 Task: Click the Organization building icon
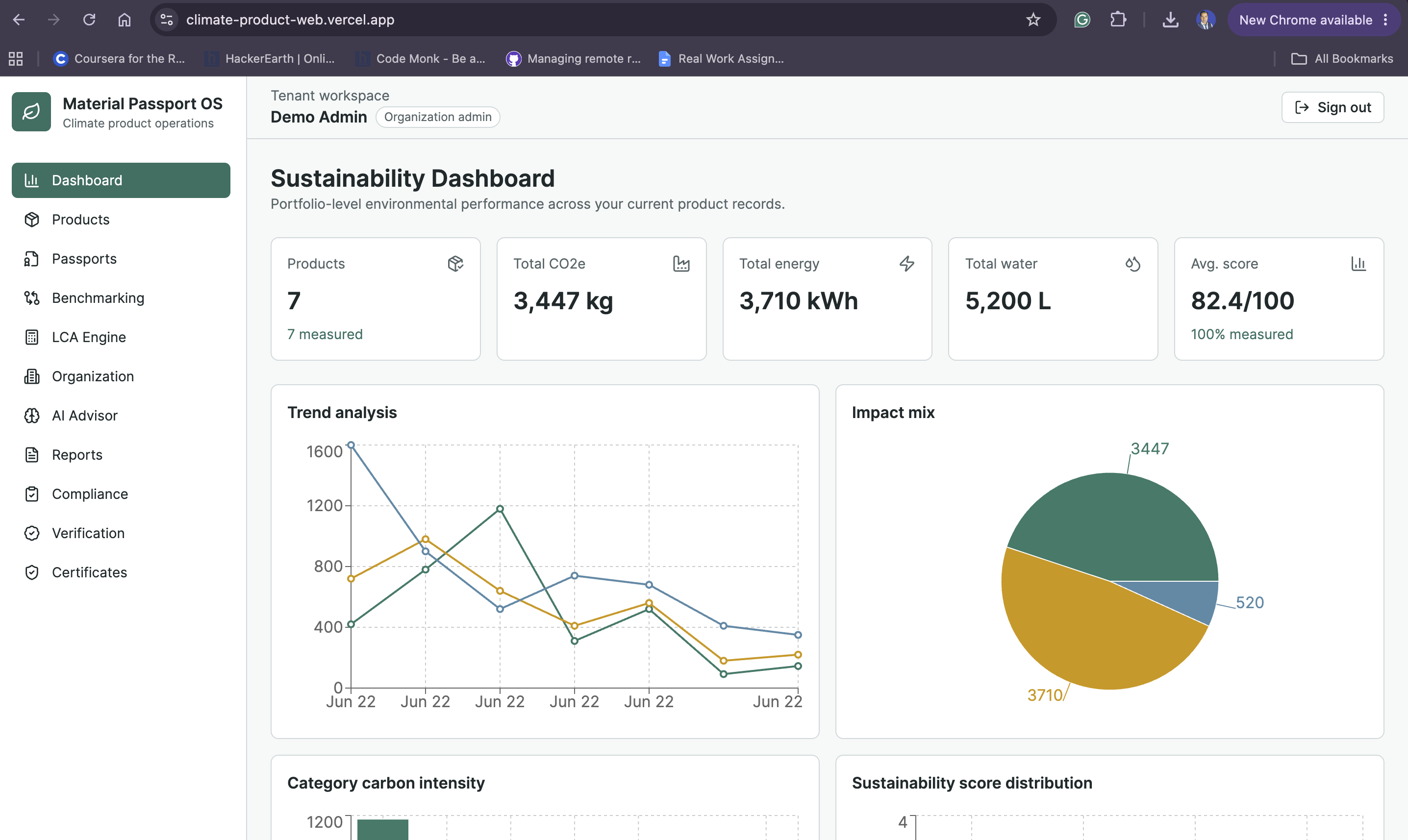[x=32, y=376]
